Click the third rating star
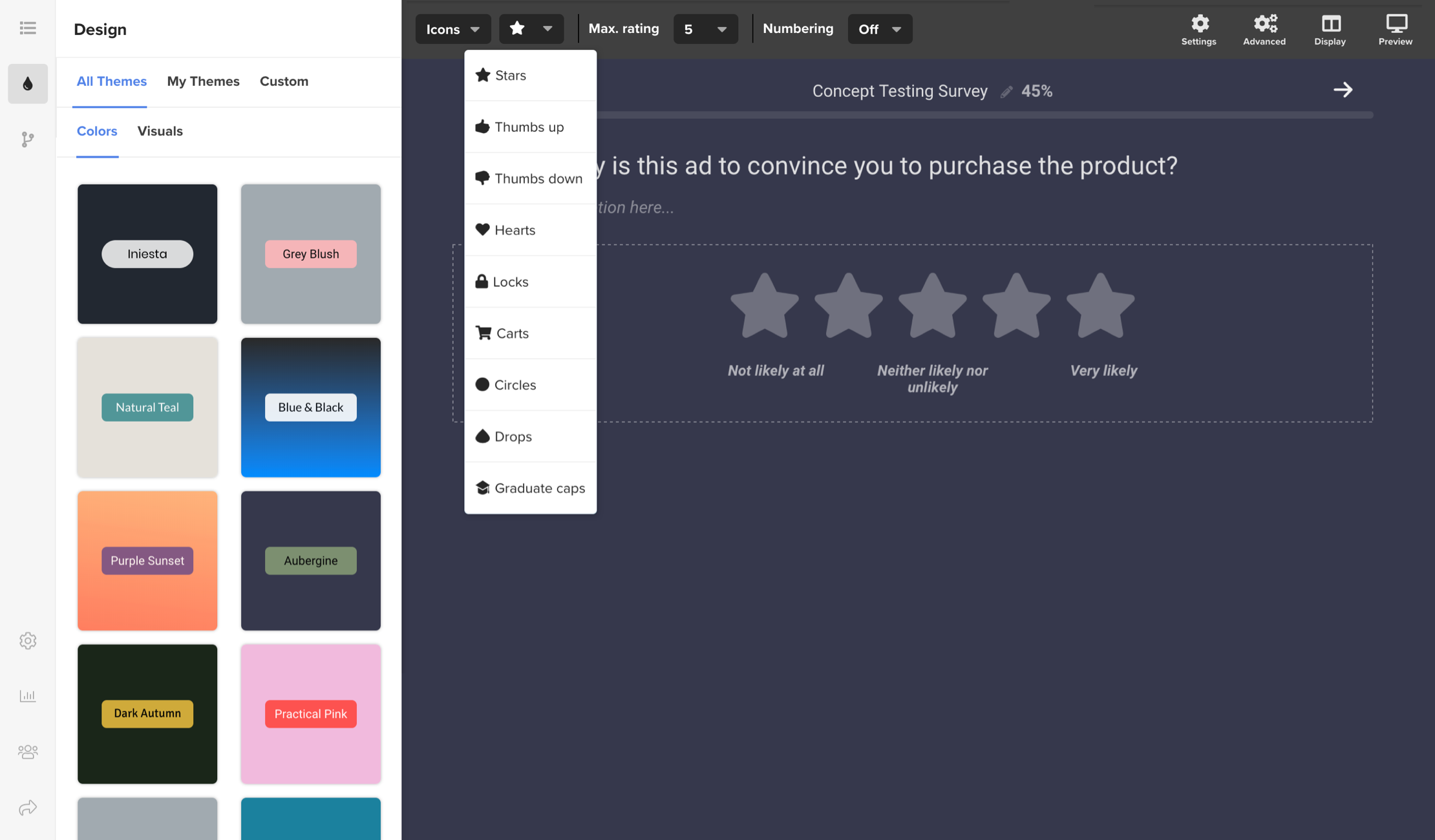 932,306
